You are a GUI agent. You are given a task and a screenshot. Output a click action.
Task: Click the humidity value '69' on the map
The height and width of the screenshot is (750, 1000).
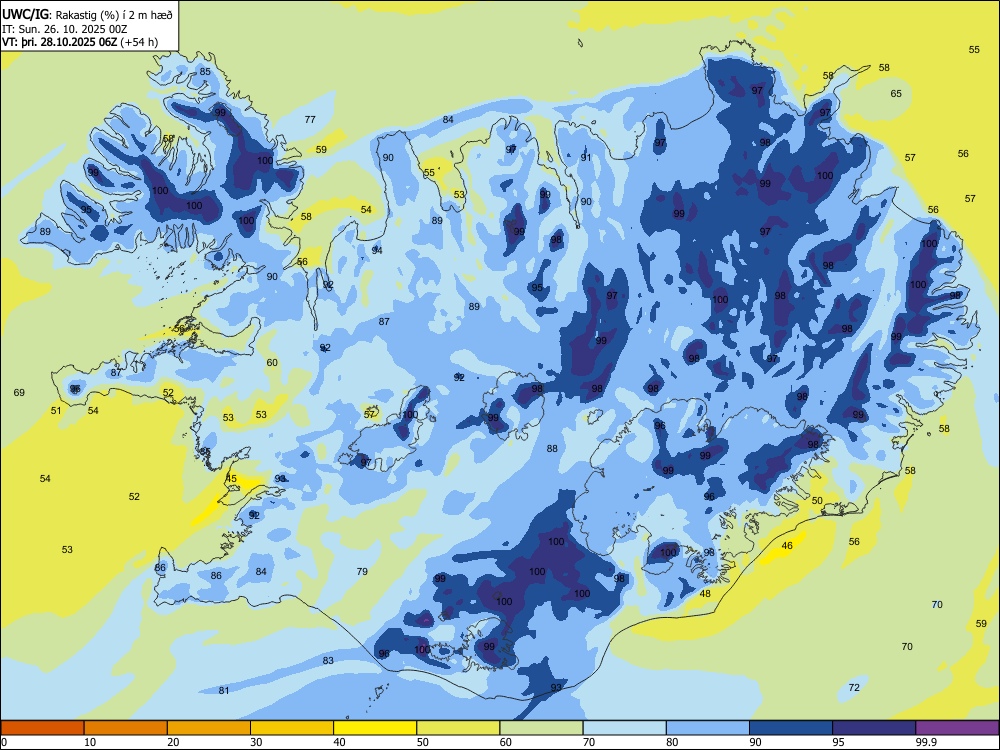tap(19, 392)
